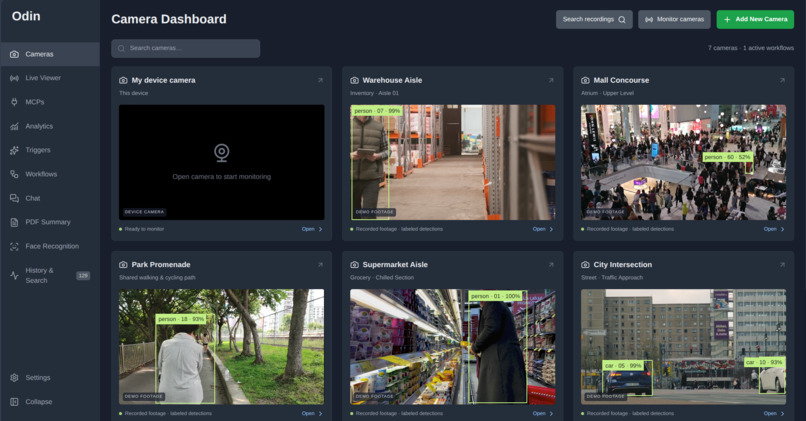Screen dimensions: 806x421
Task: Click the expand arrow on Warehouse Aisle card
Action: pyautogui.click(x=551, y=80)
